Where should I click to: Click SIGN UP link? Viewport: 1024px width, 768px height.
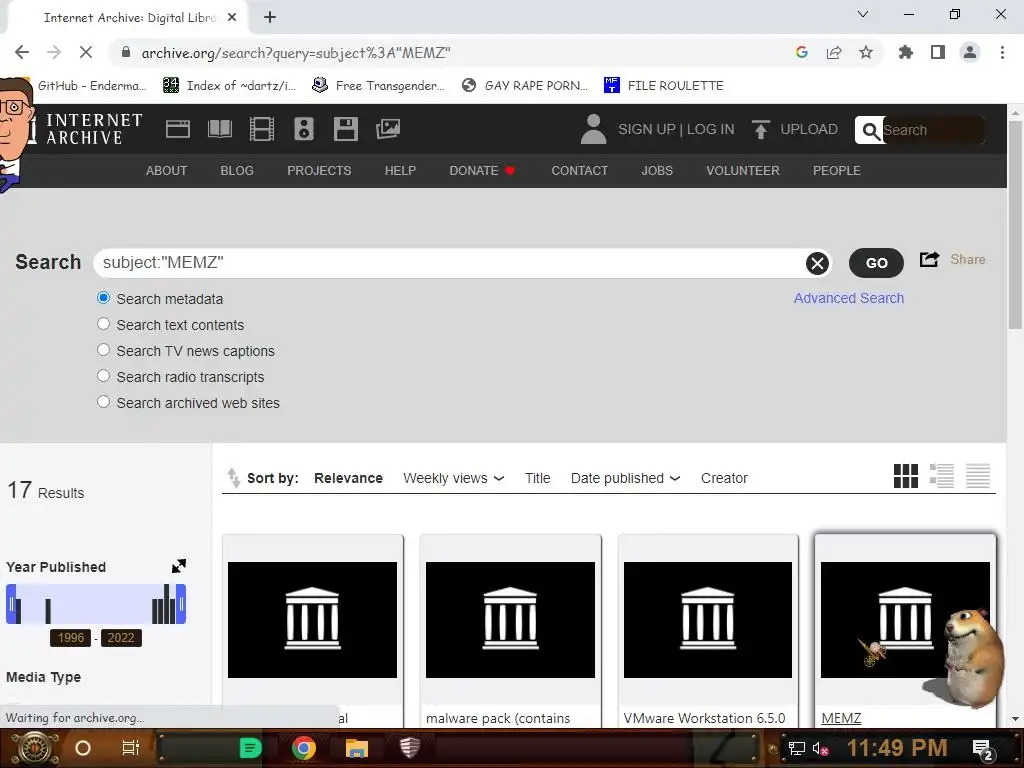pyautogui.click(x=647, y=129)
